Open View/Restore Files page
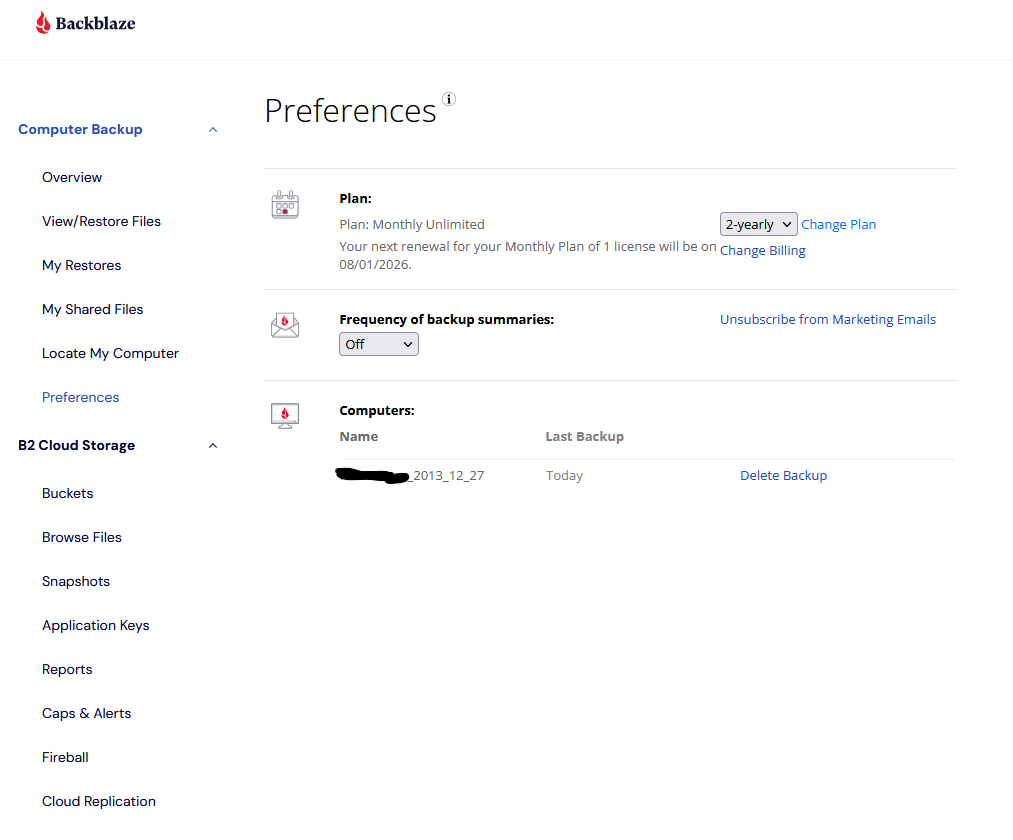 tap(101, 221)
